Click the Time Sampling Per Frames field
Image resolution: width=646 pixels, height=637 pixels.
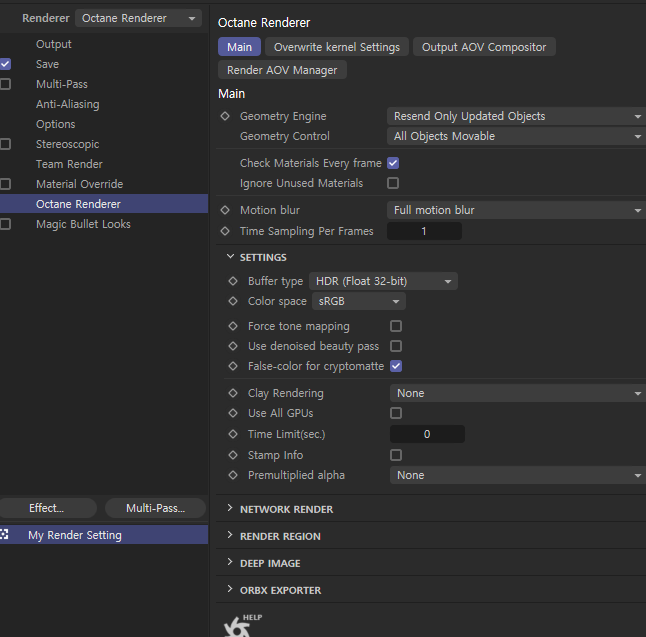[424, 231]
